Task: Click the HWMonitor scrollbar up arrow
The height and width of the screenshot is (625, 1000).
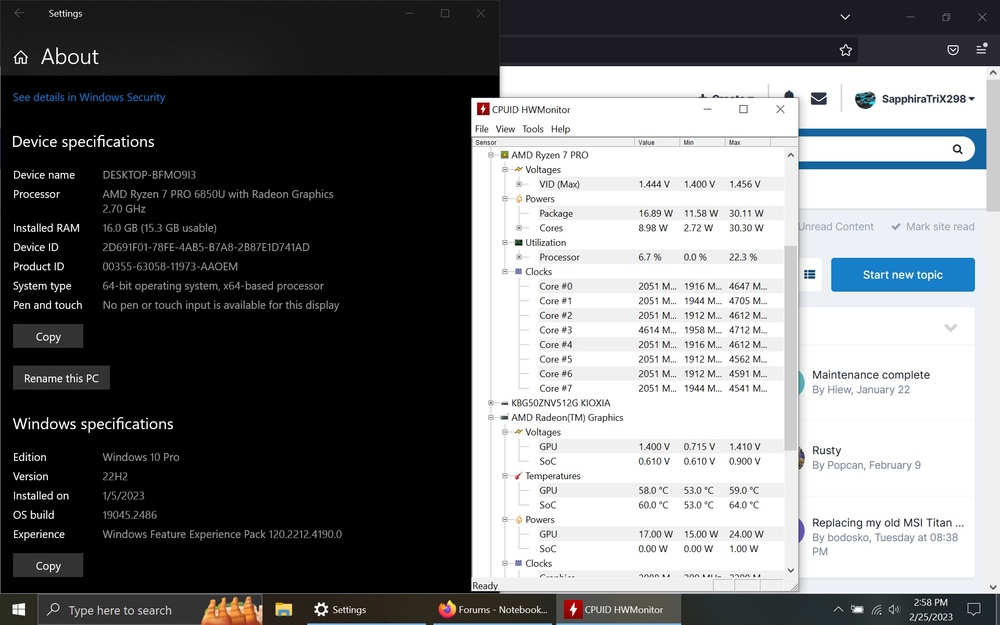Action: (x=791, y=155)
